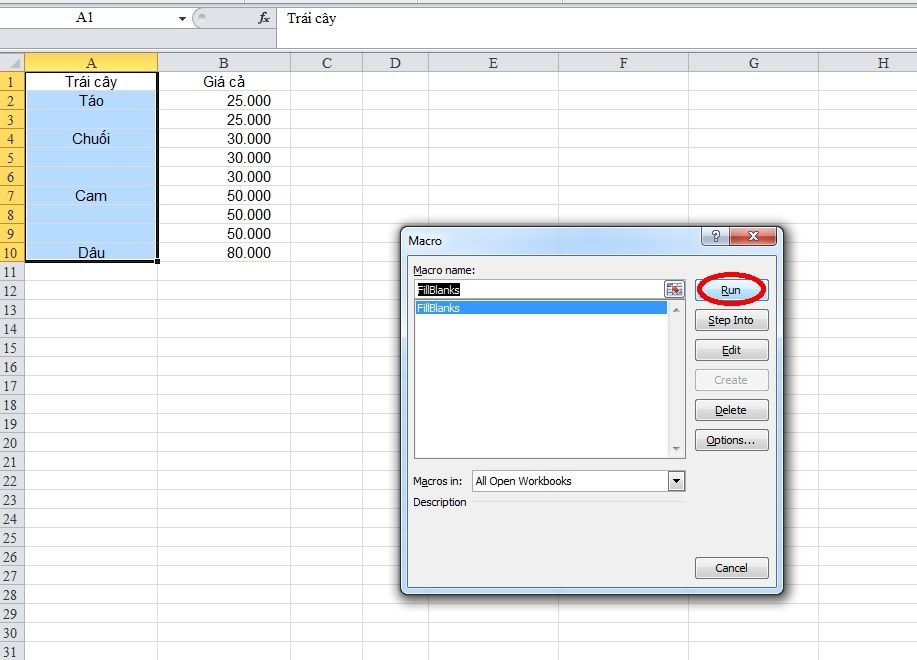Viewport: 917px width, 660px height.
Task: Select column B header
Action: click(x=223, y=63)
